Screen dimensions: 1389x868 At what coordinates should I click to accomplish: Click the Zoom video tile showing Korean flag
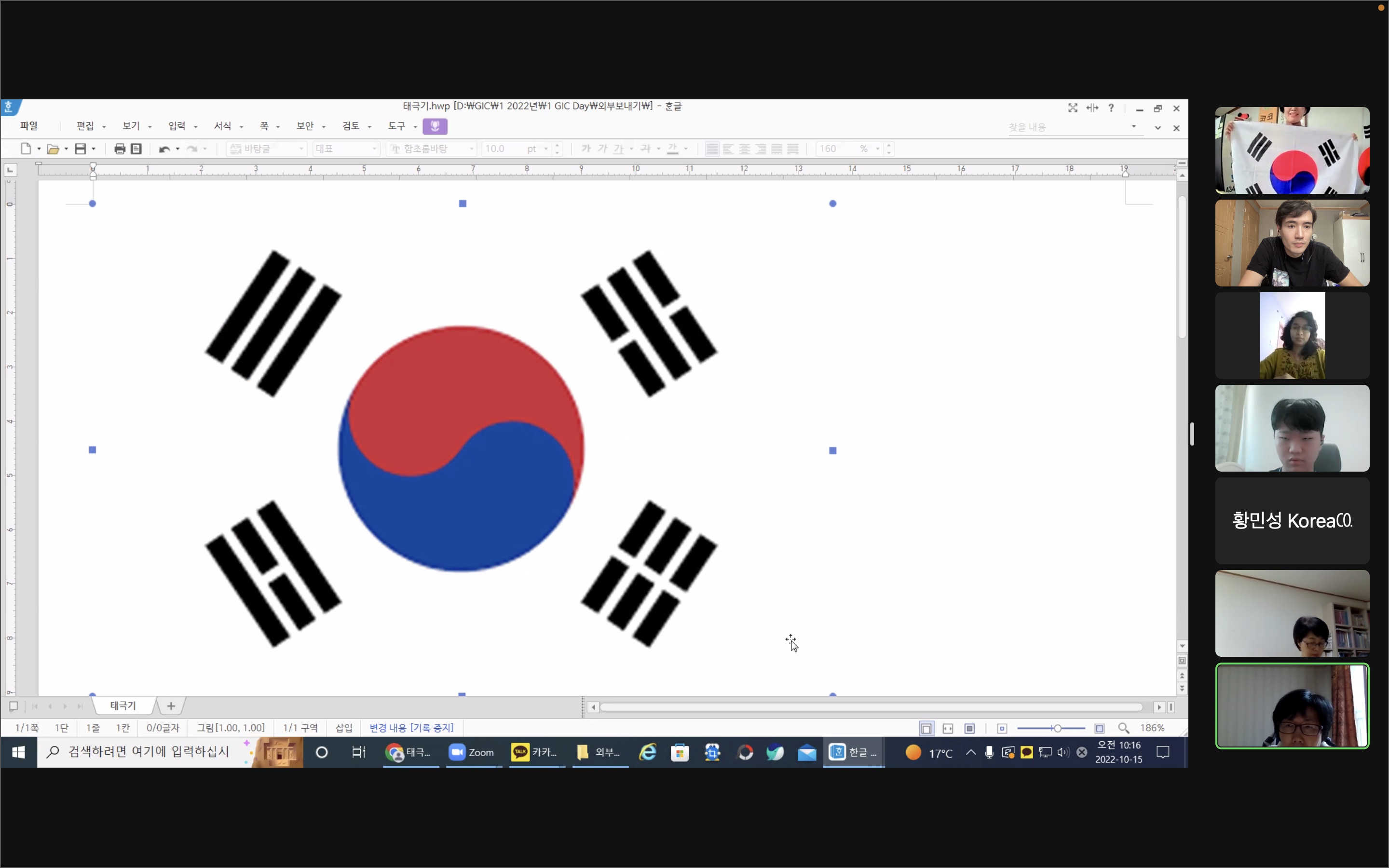[x=1292, y=150]
